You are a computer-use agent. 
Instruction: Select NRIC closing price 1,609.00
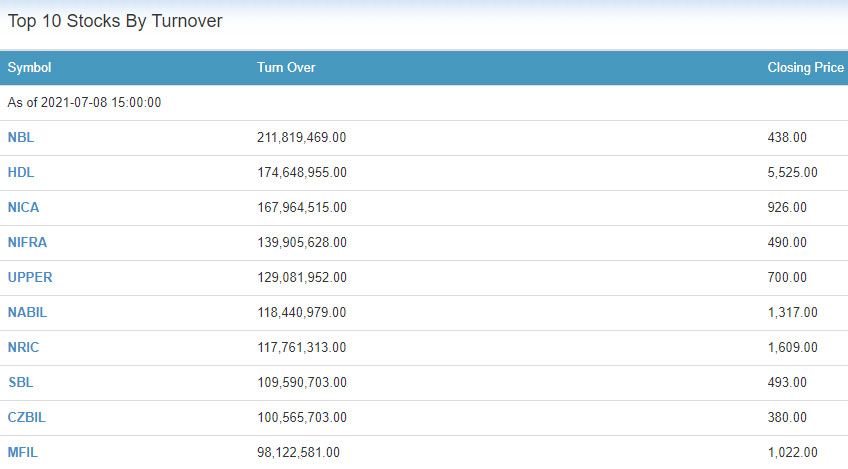coord(792,347)
